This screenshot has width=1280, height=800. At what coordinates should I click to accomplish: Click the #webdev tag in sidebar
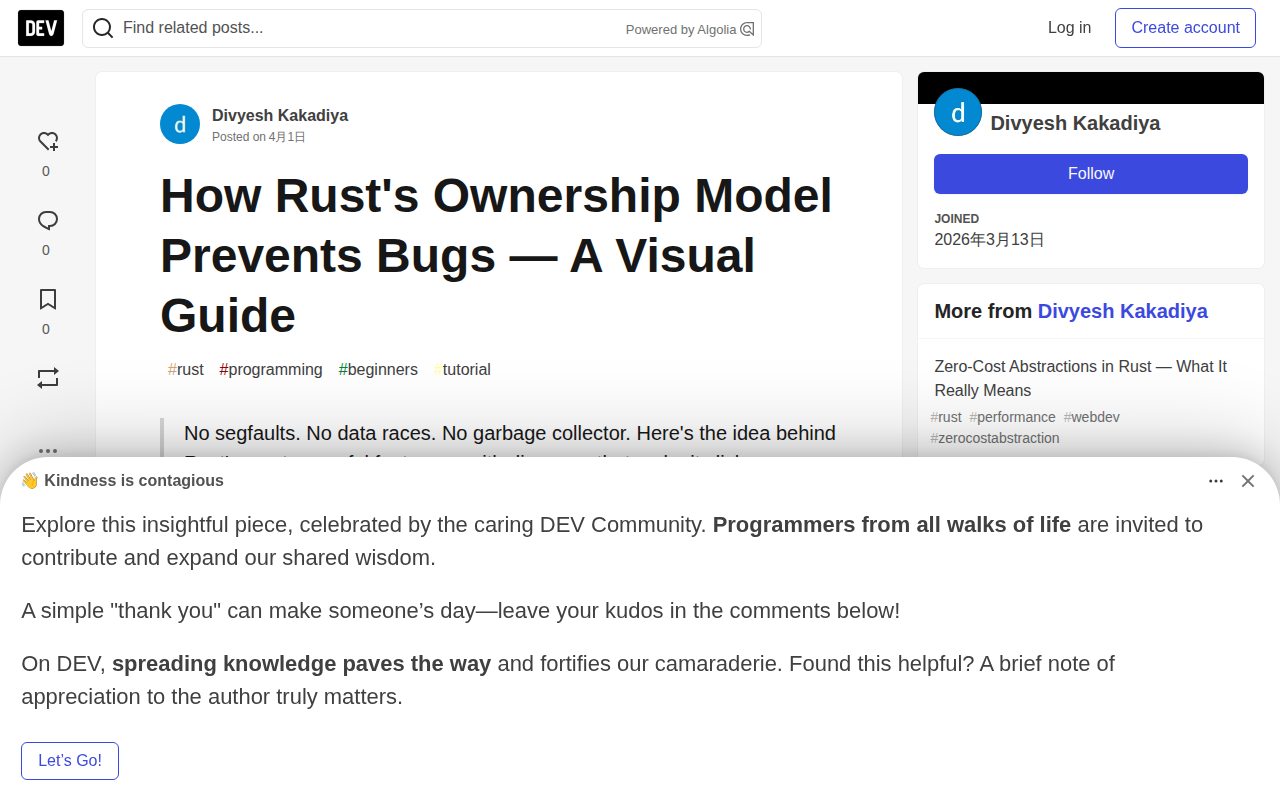(x=1091, y=417)
